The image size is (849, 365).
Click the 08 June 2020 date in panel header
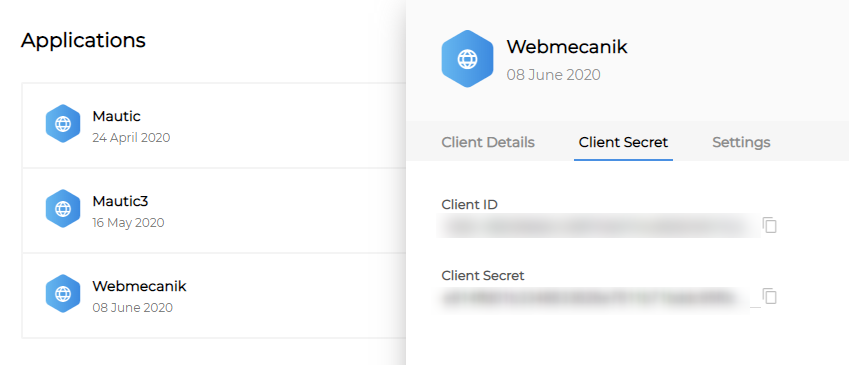[553, 75]
